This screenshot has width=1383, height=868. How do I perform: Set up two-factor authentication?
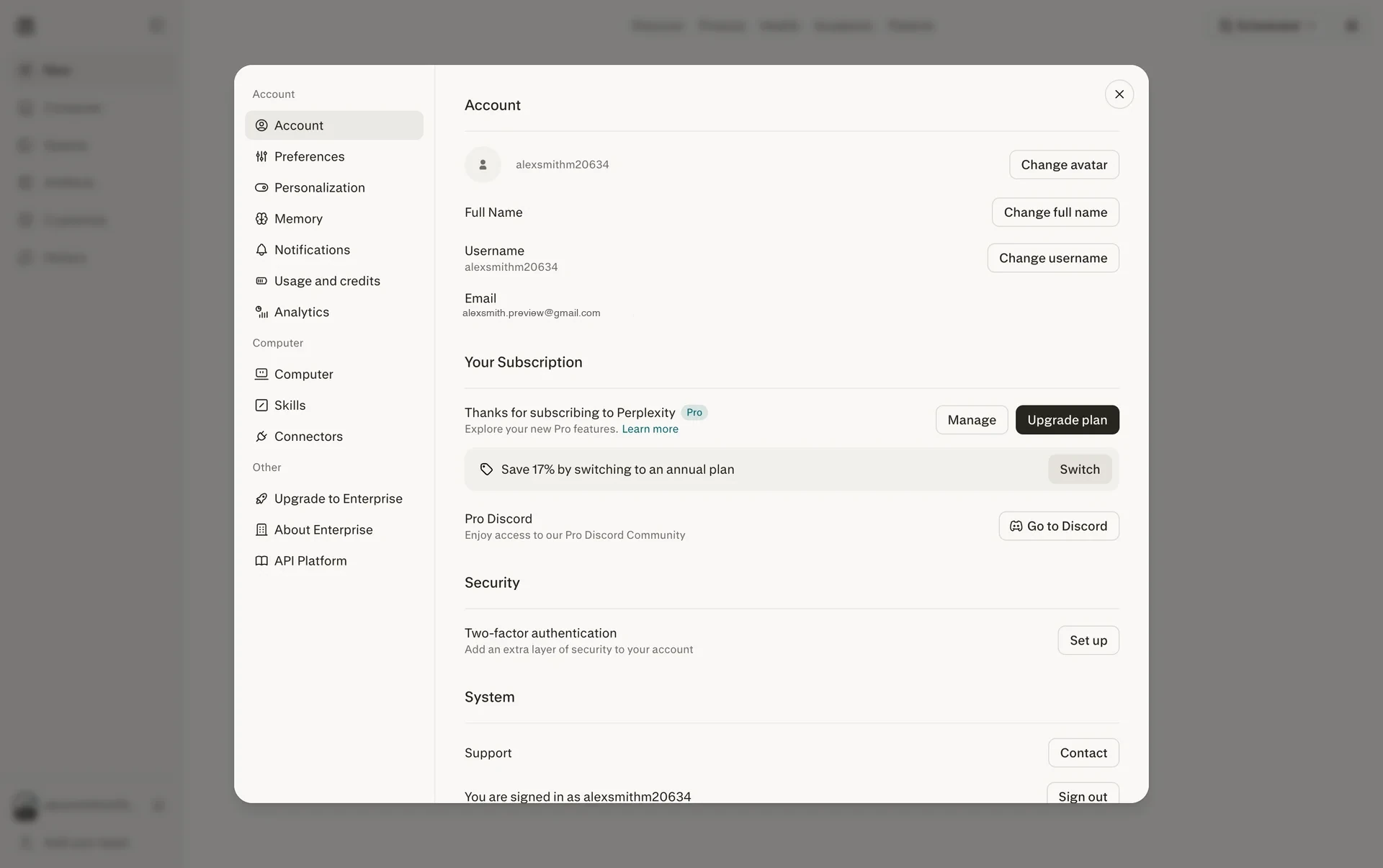point(1088,640)
